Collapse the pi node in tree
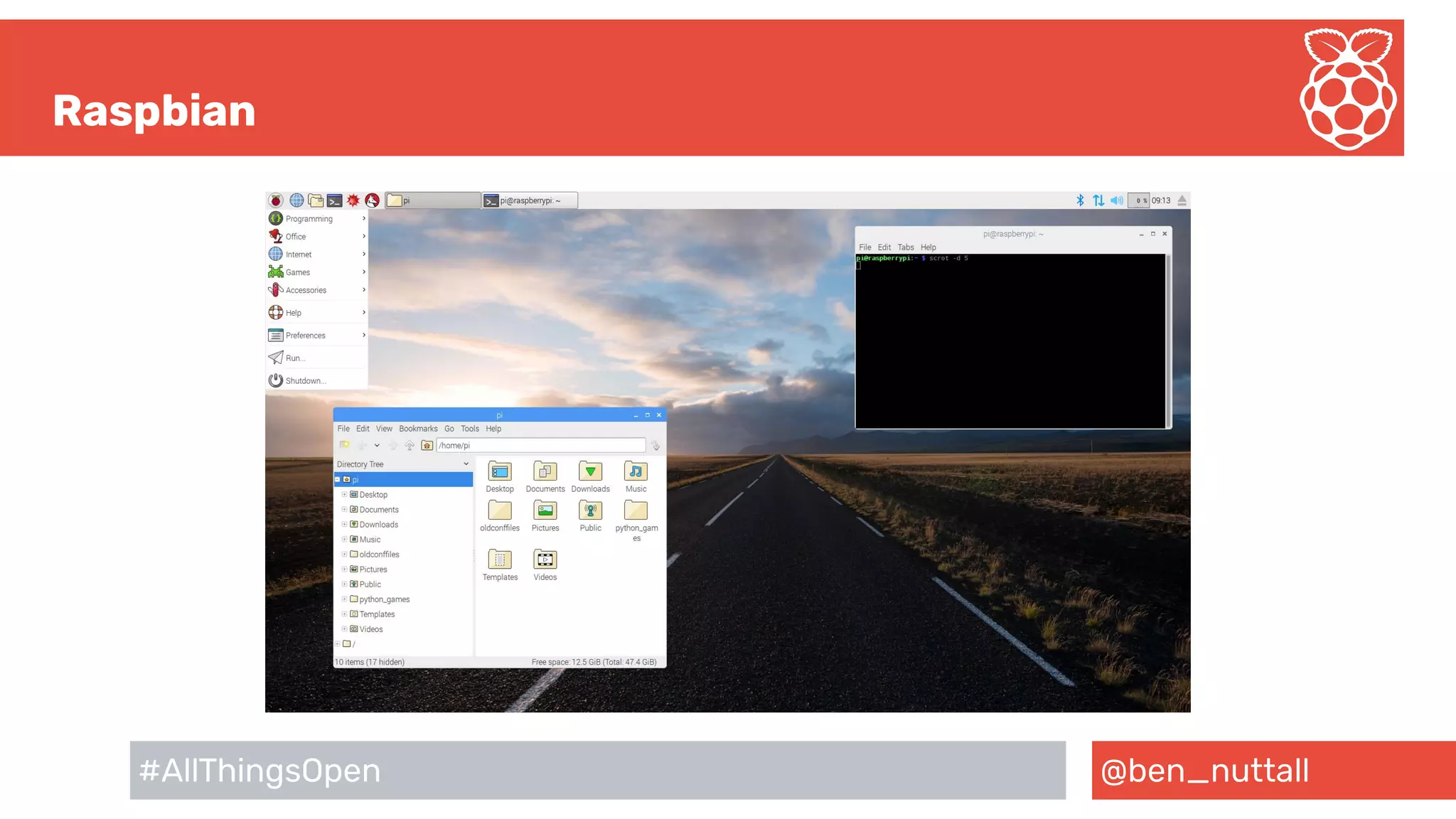Viewport: 1456px width, 819px height. (x=338, y=480)
